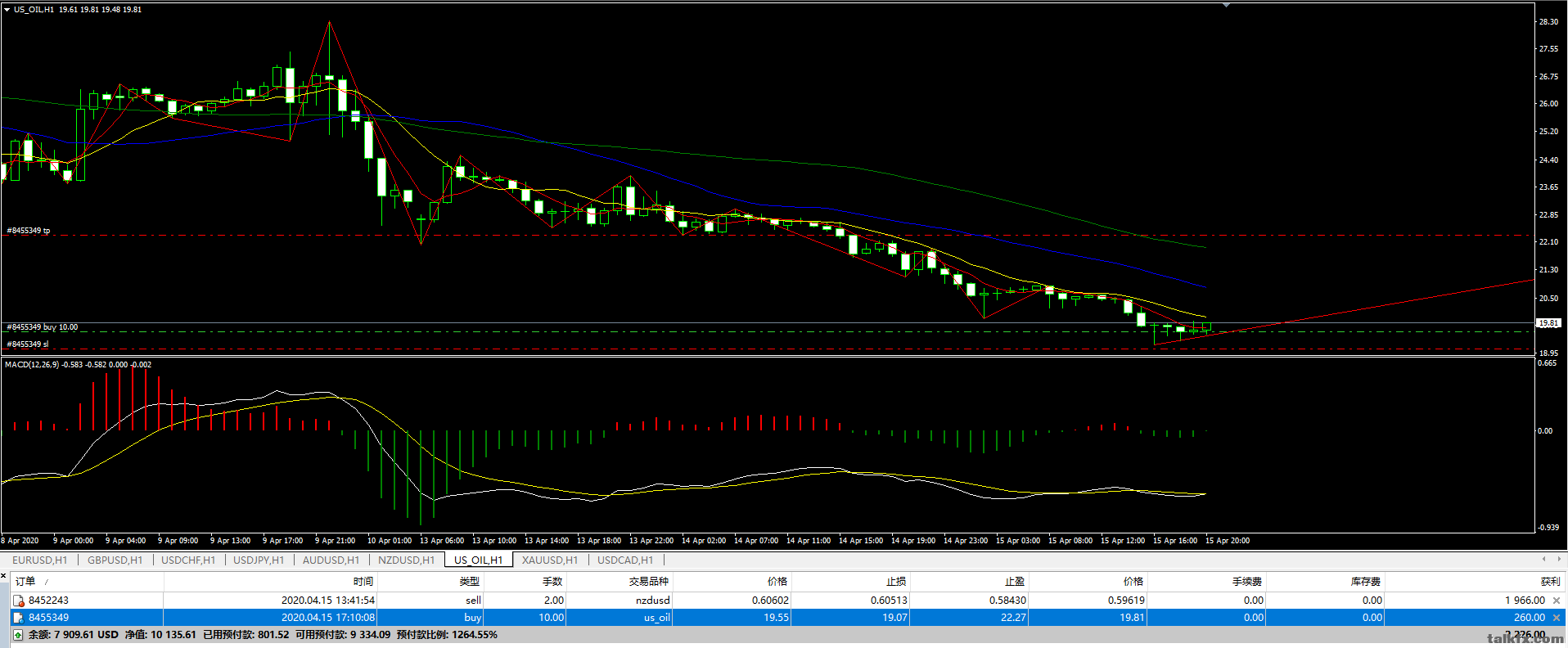The height and width of the screenshot is (648, 1568).
Task: Select the US_OIL,H1 chart tab
Action: tap(479, 560)
